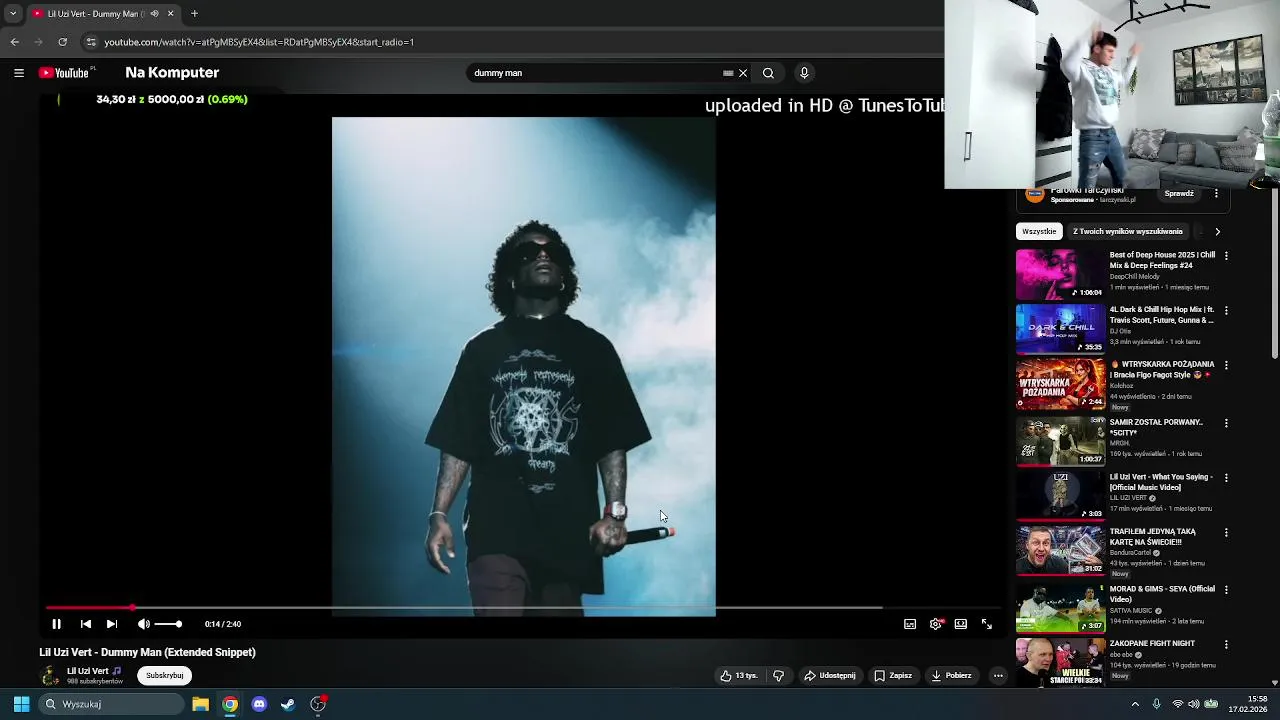Open Chrome tab search dropdown arrow
Viewport: 1280px width, 720px height.
click(x=13, y=14)
